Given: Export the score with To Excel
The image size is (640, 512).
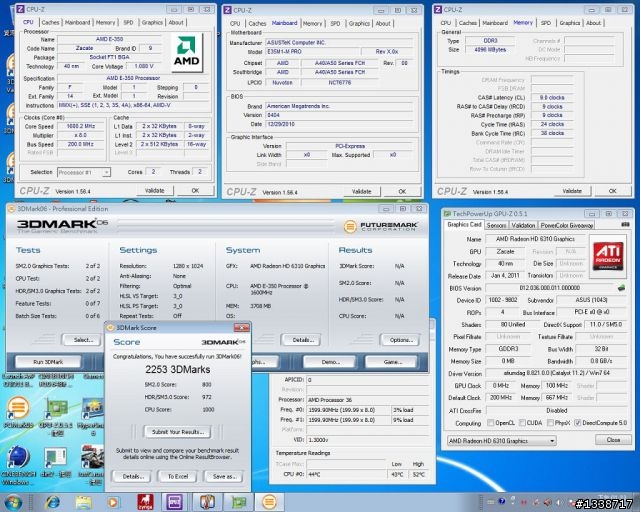Looking at the screenshot, I should click(178, 476).
